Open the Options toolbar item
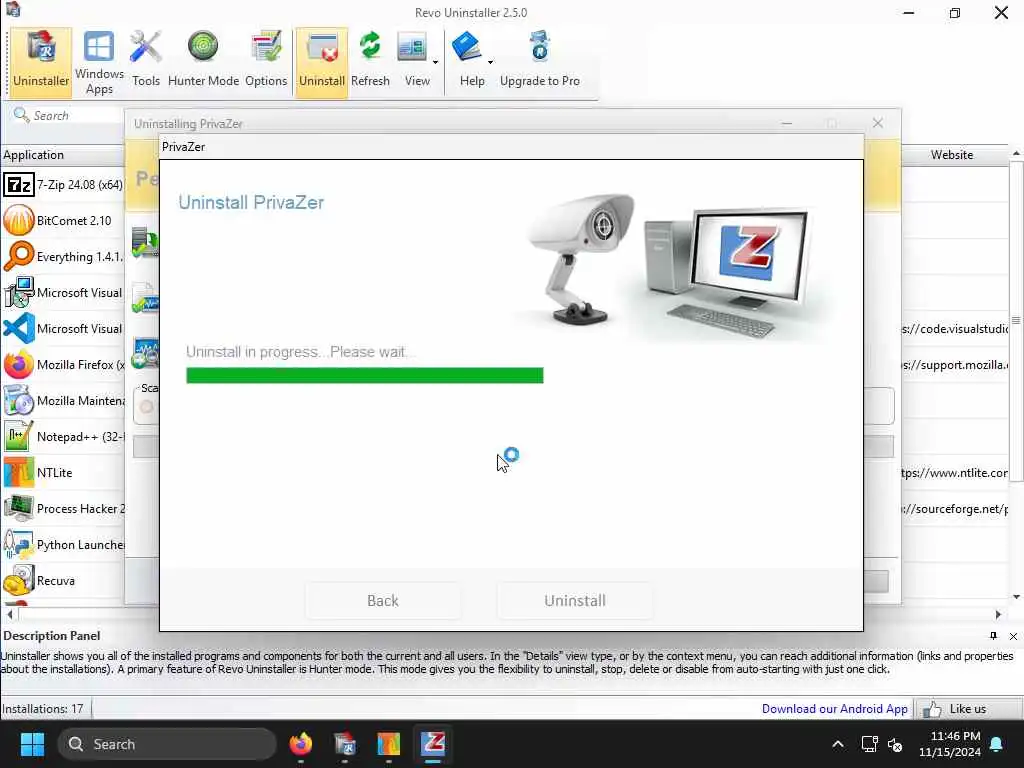This screenshot has width=1024, height=768. coord(266,60)
